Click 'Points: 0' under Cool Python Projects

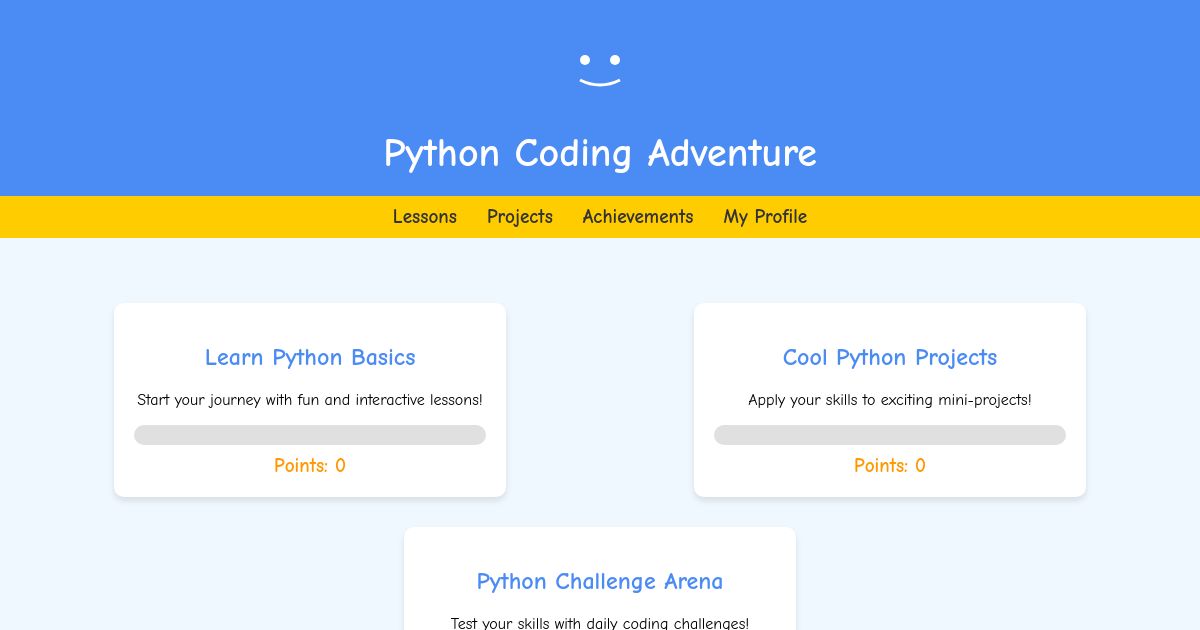[890, 466]
